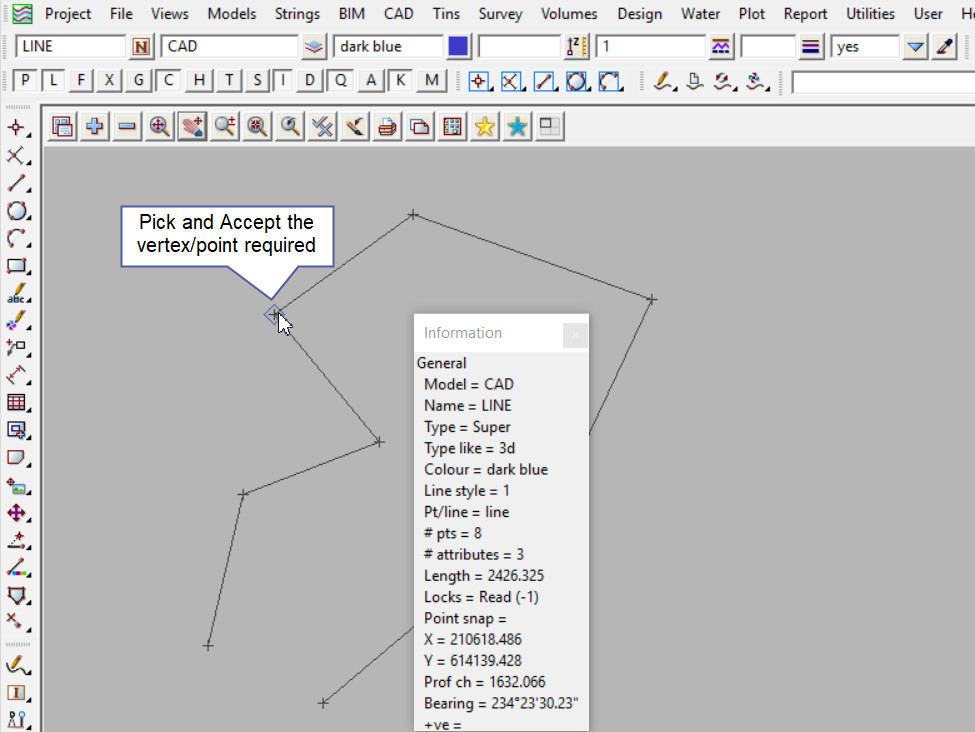Toggle the P snap button
Image resolution: width=975 pixels, height=732 pixels.
(x=26, y=81)
